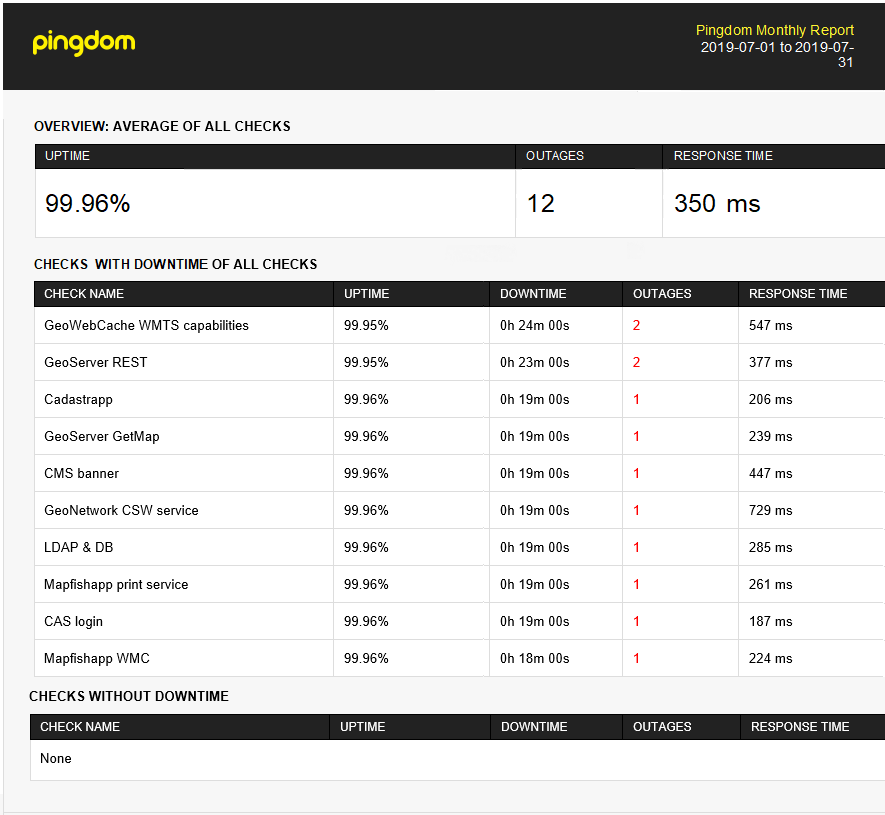Select downtime 0h 24m 00s value
This screenshot has height=815, width=885.
coord(534,325)
